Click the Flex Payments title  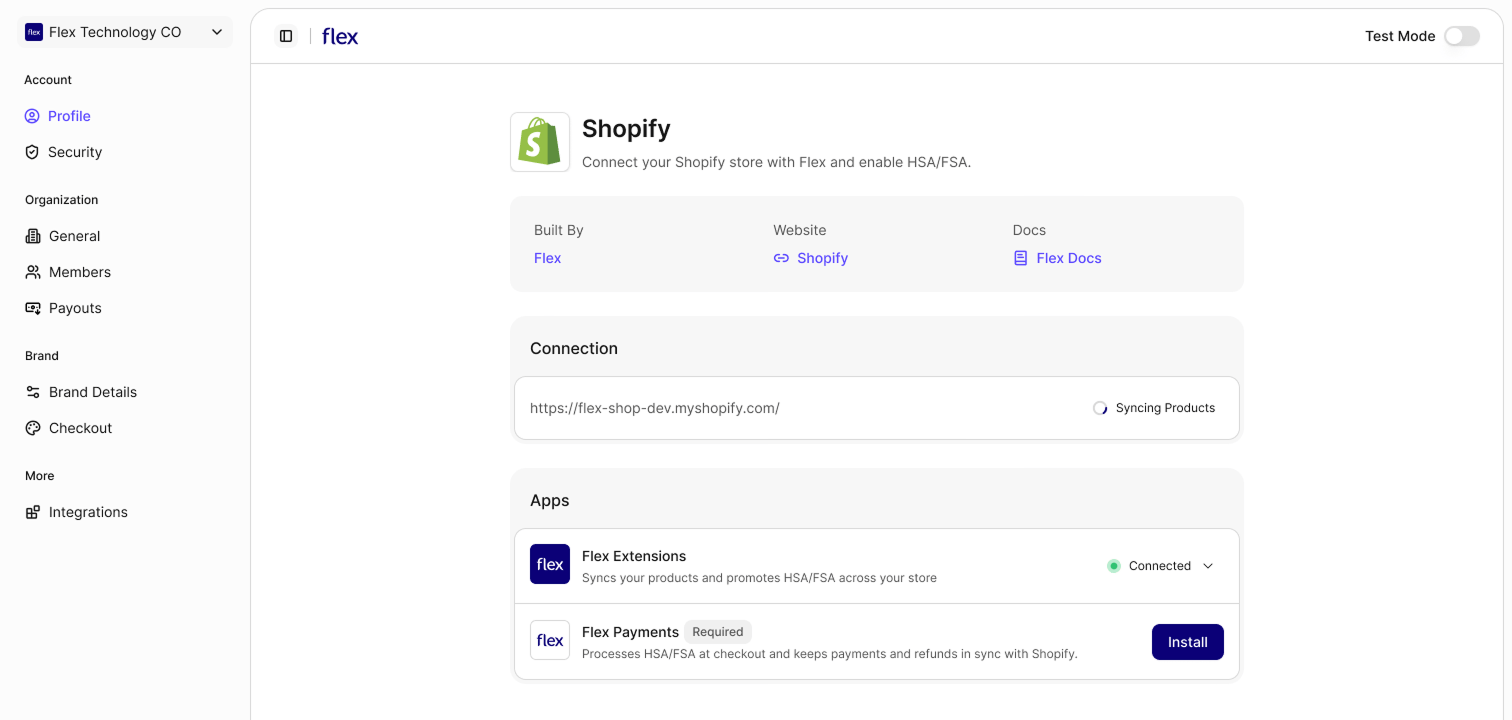(x=630, y=632)
